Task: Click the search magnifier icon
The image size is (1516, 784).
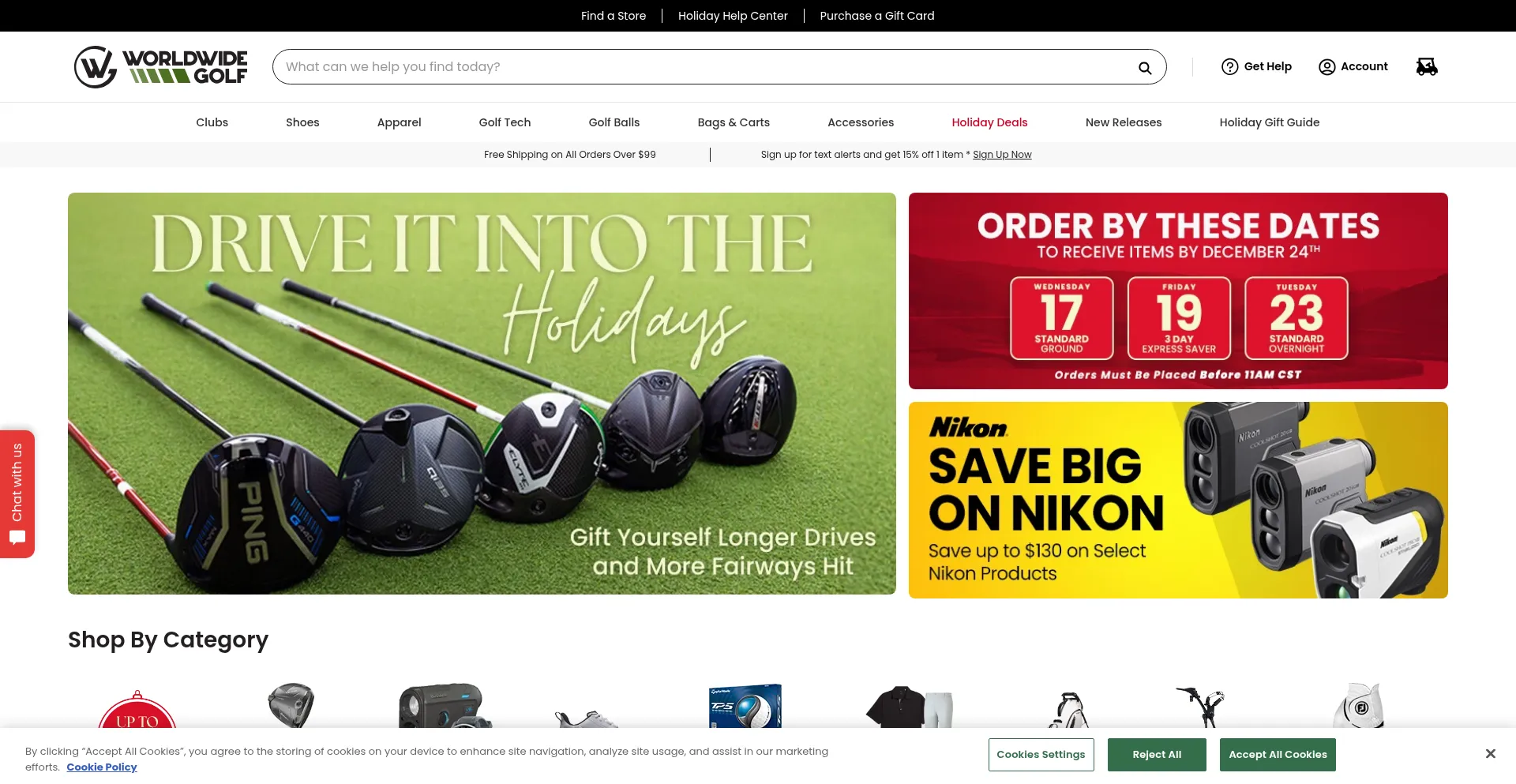Action: click(x=1144, y=68)
